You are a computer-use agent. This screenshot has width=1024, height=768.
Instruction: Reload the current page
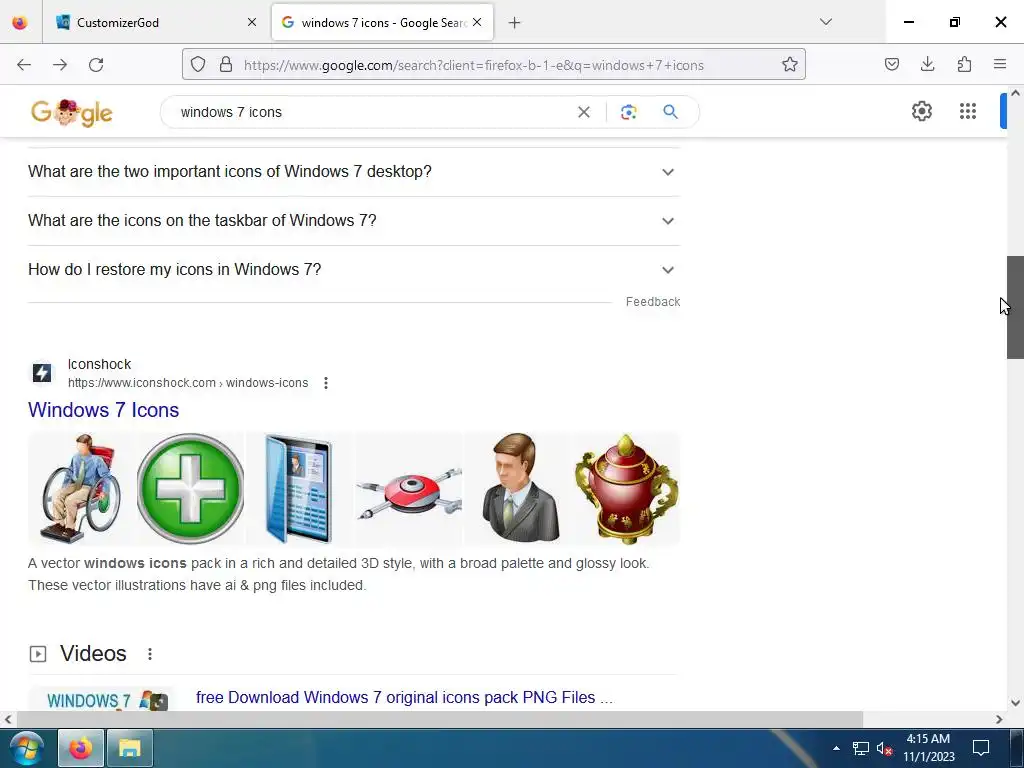point(96,65)
